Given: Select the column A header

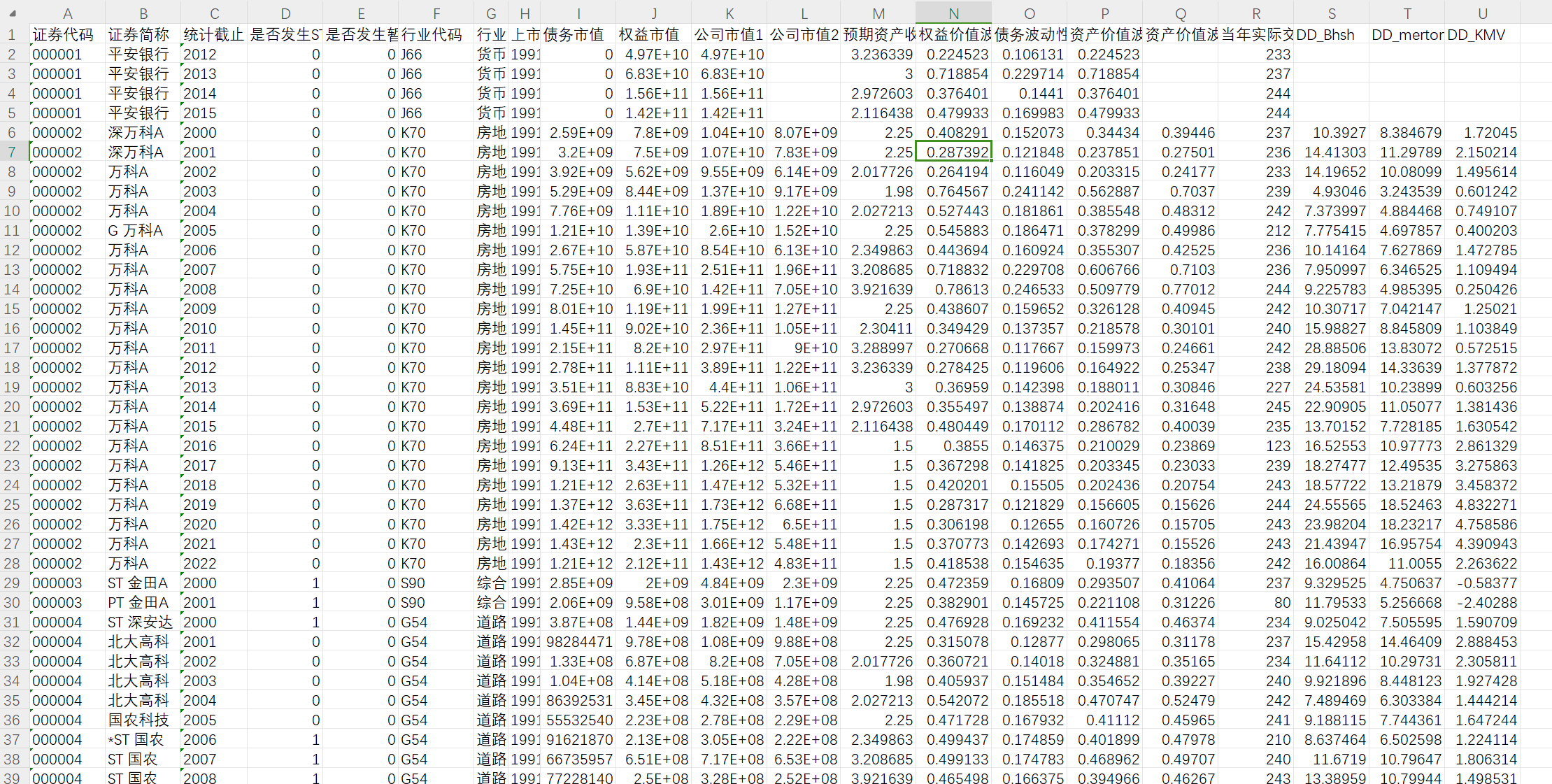Looking at the screenshot, I should click(67, 13).
